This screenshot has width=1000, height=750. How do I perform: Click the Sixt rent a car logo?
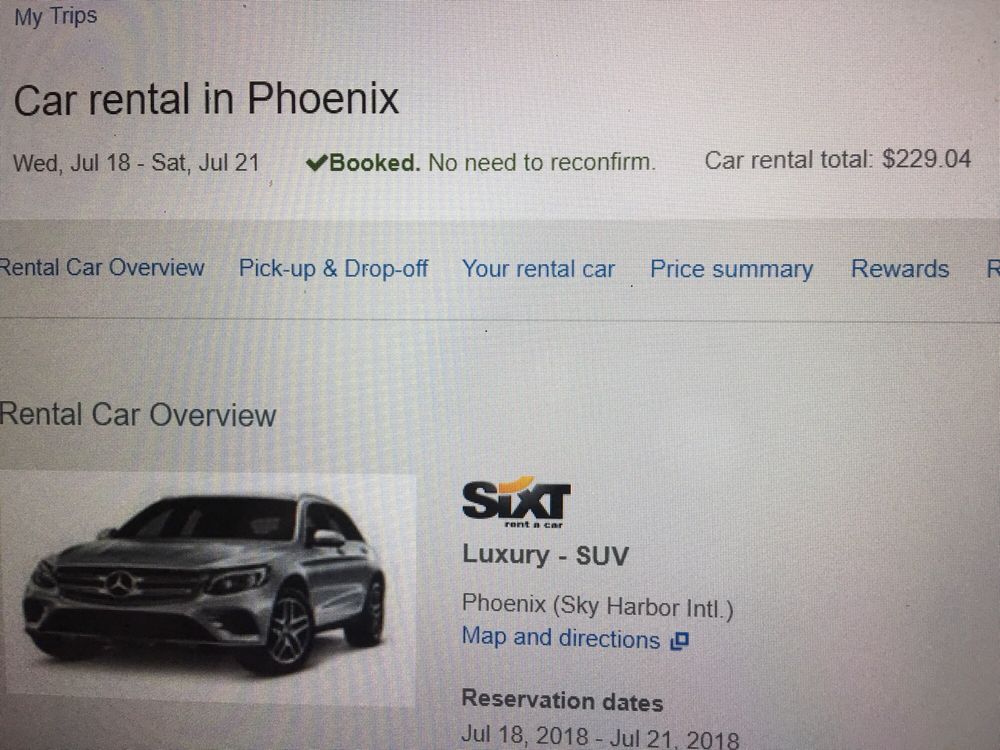point(516,502)
